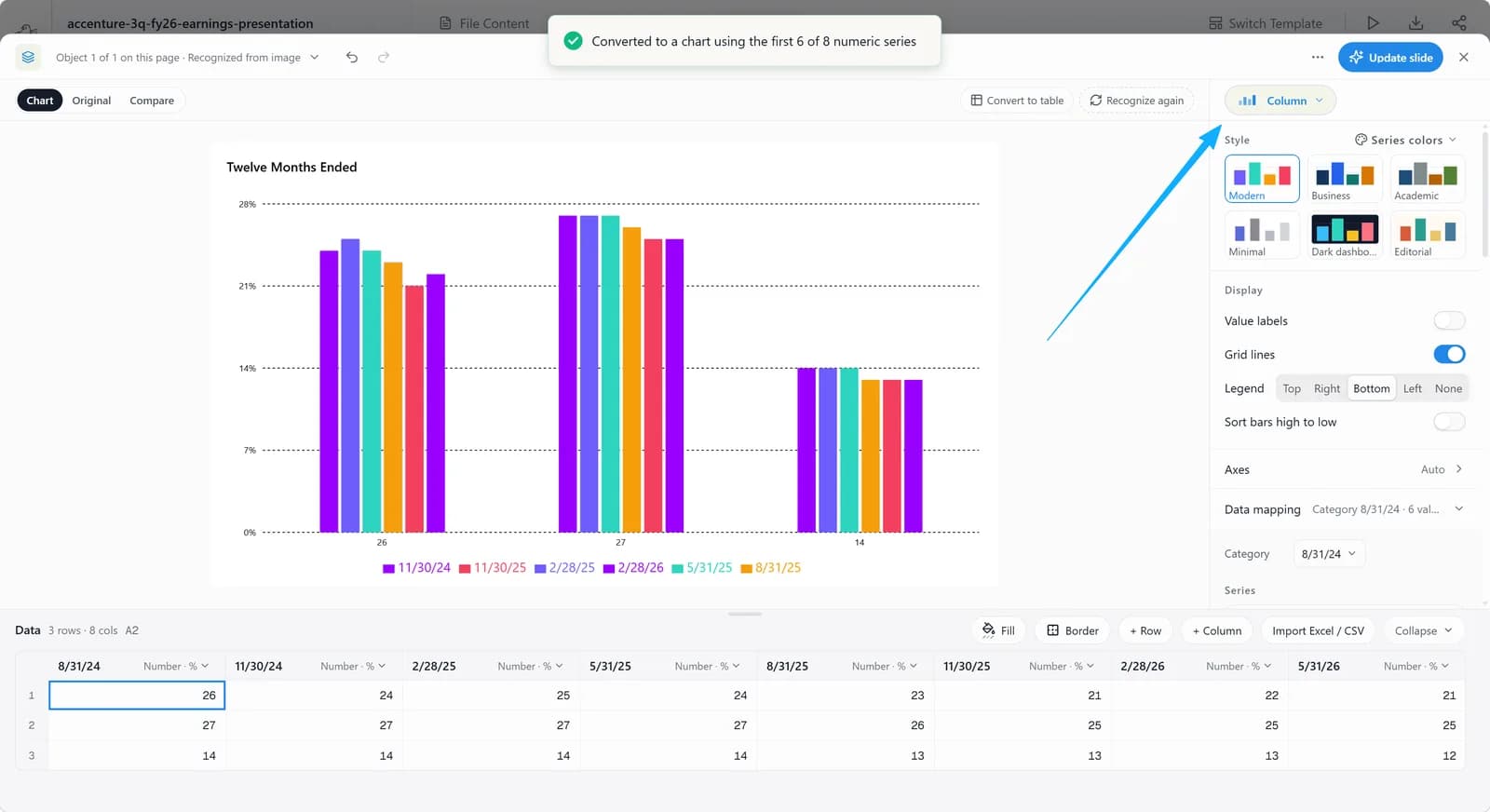Open File Content tab
The height and width of the screenshot is (812, 1490).
[483, 23]
